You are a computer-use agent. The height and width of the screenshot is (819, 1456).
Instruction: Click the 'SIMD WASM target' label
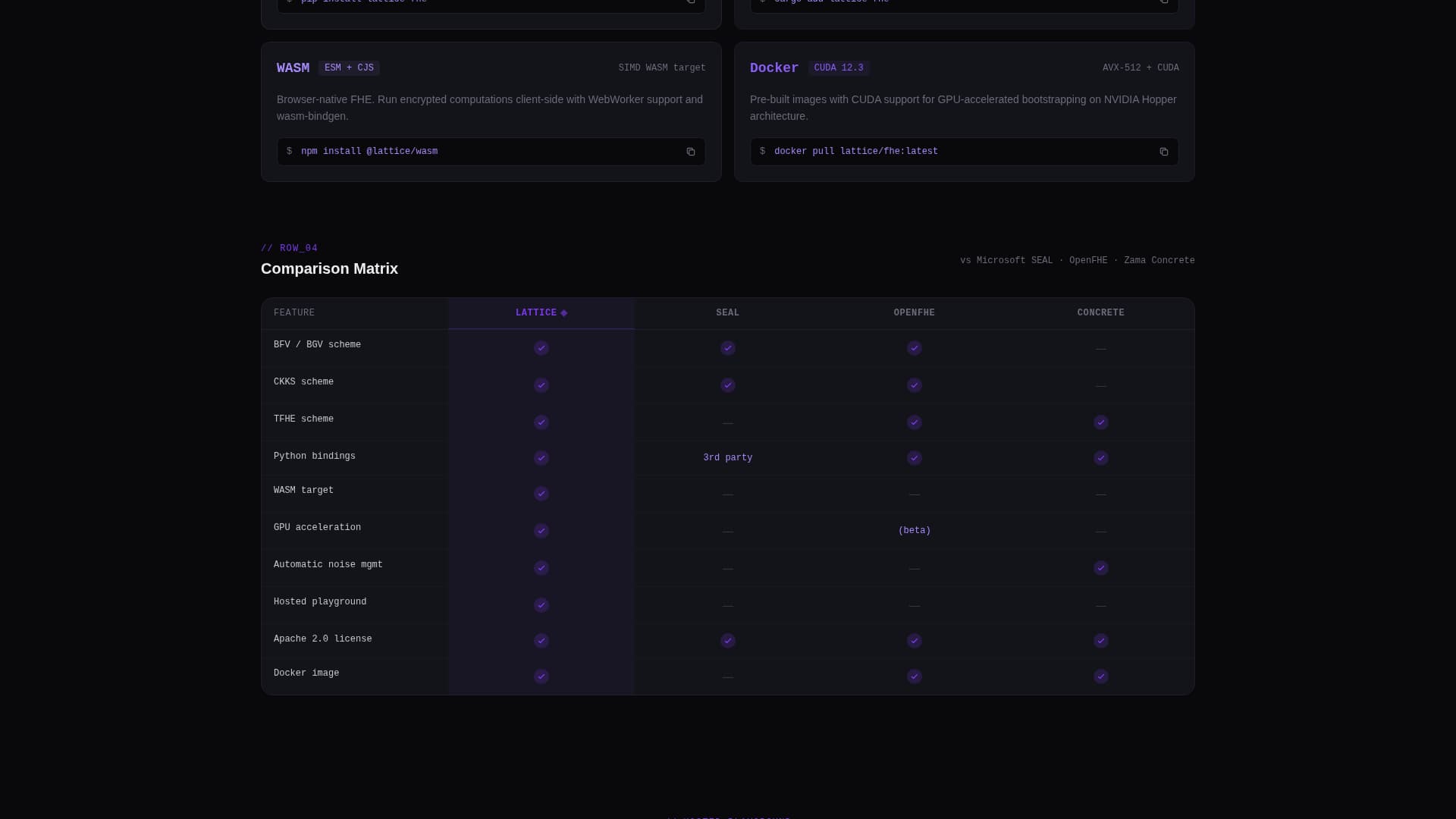662,68
